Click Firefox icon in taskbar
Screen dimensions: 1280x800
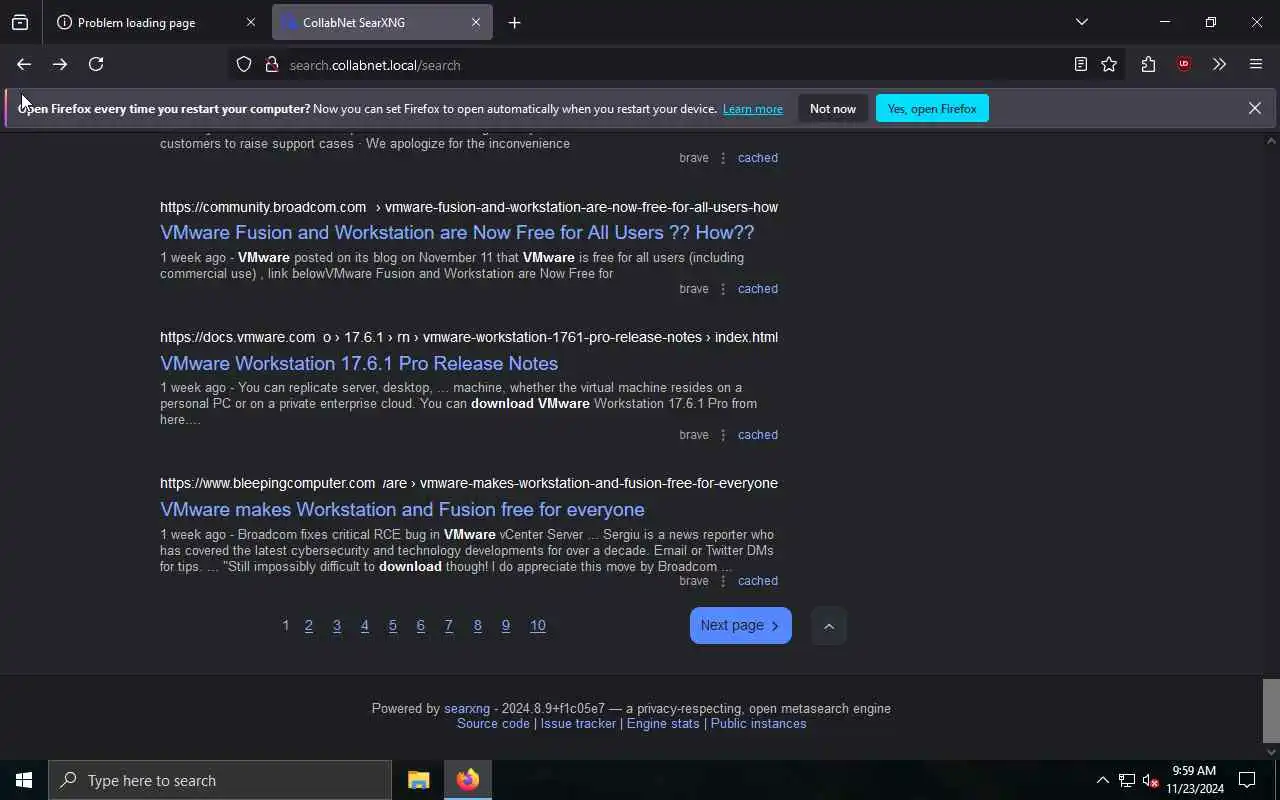(x=468, y=780)
